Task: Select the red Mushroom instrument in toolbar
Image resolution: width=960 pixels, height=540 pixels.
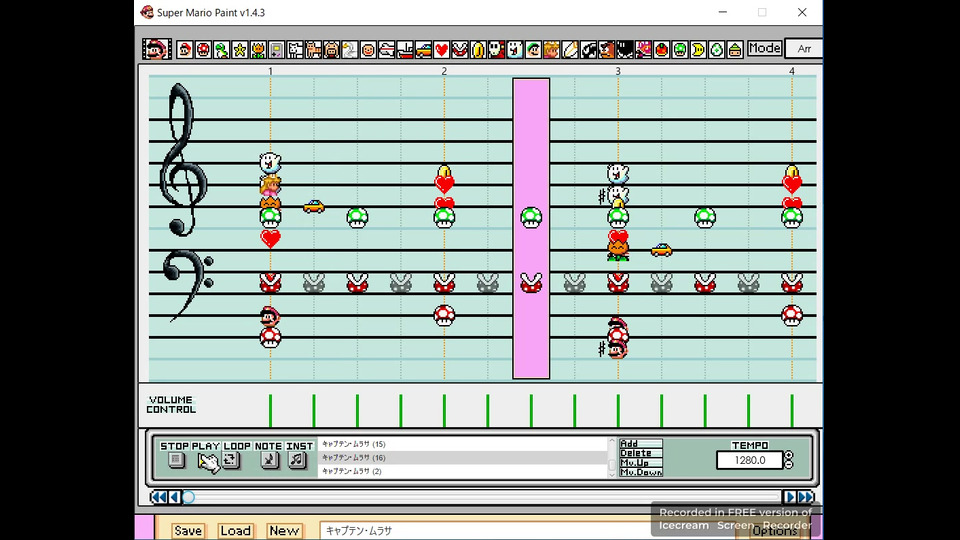Action: (x=203, y=50)
